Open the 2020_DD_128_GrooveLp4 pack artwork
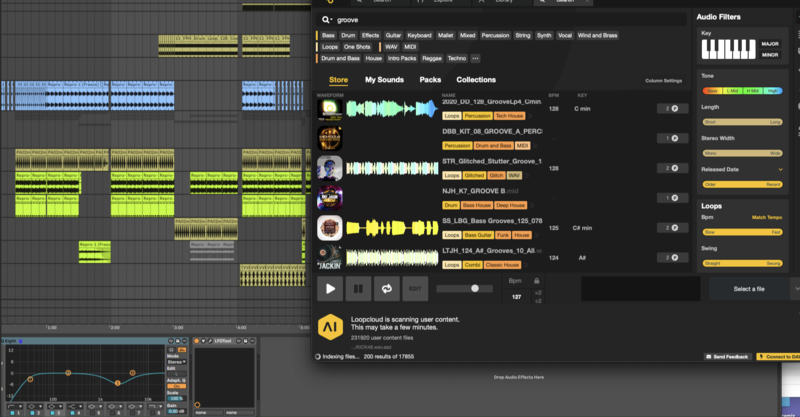Viewport: 800px width, 417px height. coord(330,109)
